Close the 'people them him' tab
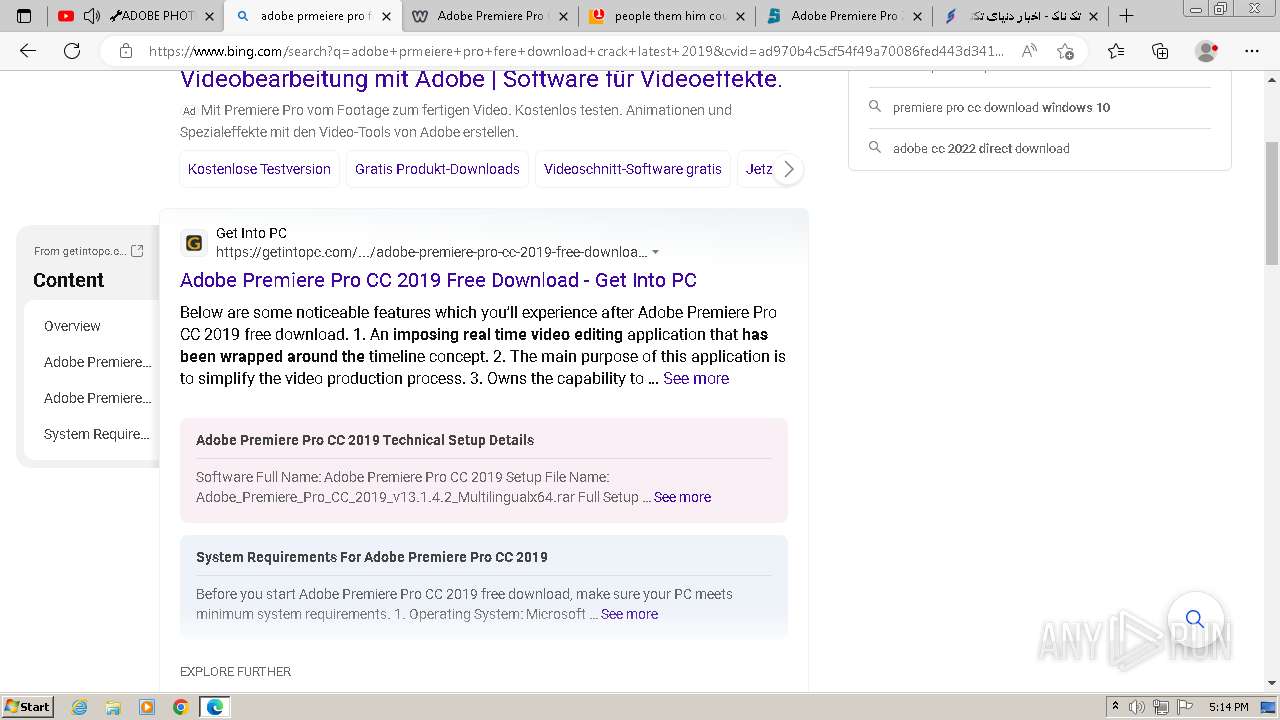The width and height of the screenshot is (1280, 720). (740, 16)
